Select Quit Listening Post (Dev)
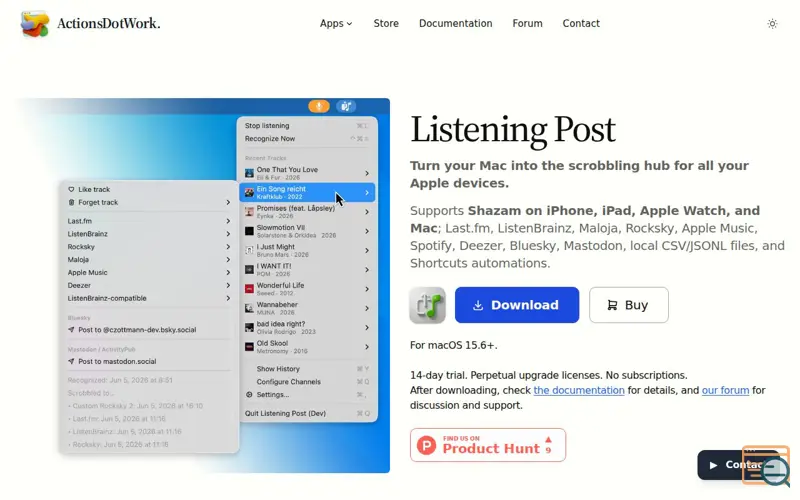This screenshot has height=500, width=800. (308, 413)
